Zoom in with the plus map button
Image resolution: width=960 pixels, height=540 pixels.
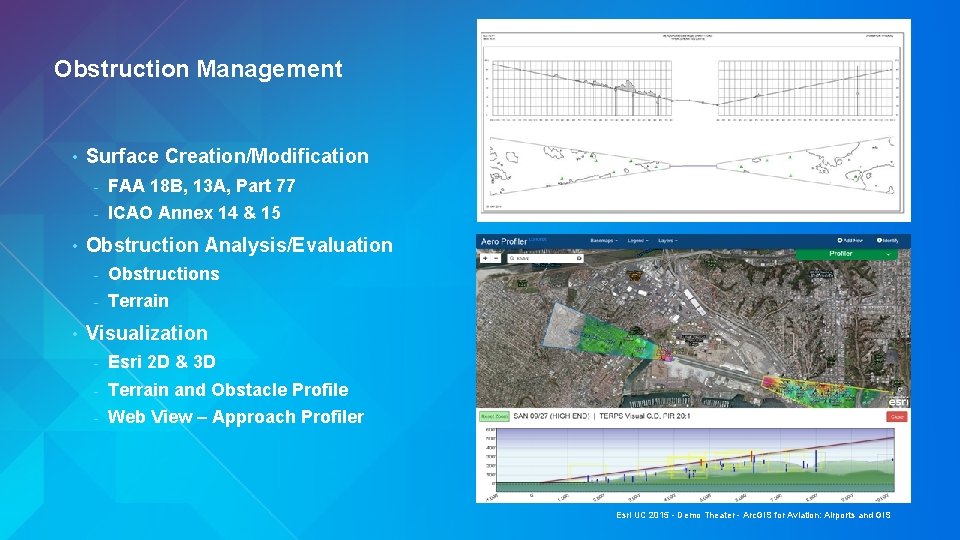tap(485, 258)
